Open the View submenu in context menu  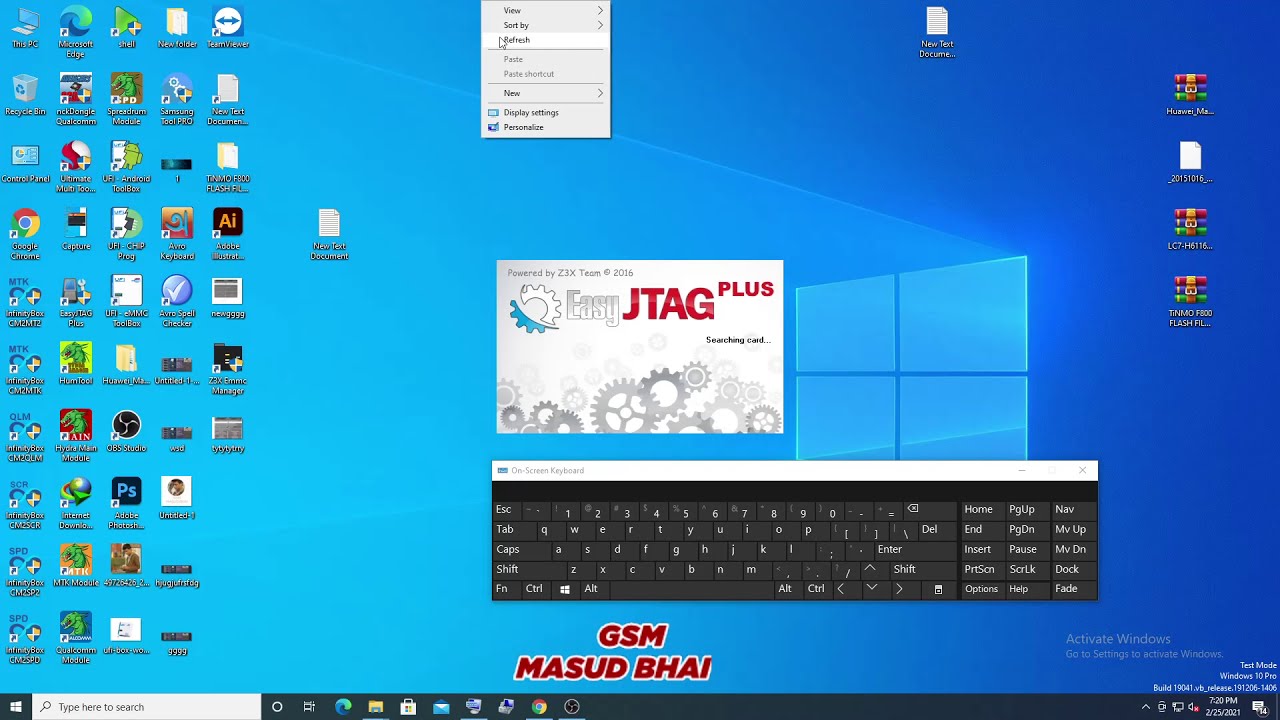click(546, 10)
